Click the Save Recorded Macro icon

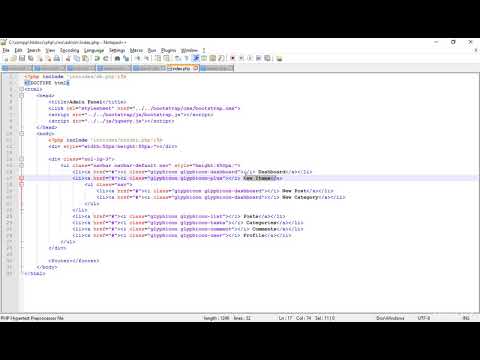pos(267,58)
